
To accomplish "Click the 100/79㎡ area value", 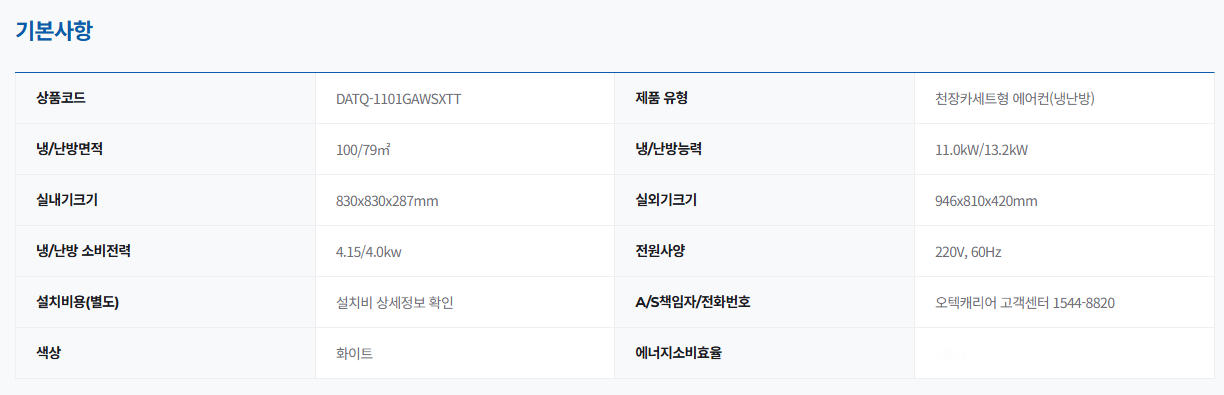I will [363, 150].
